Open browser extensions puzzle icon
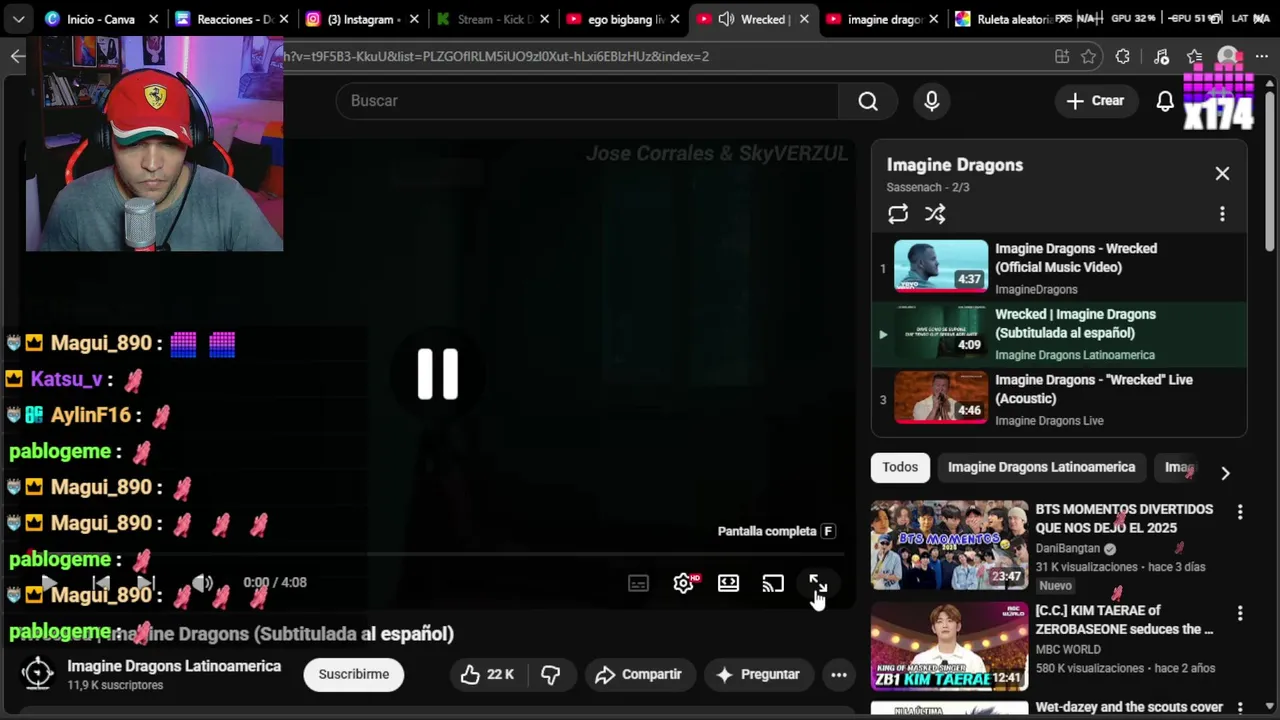Image resolution: width=1280 pixels, height=720 pixels. (x=1123, y=57)
